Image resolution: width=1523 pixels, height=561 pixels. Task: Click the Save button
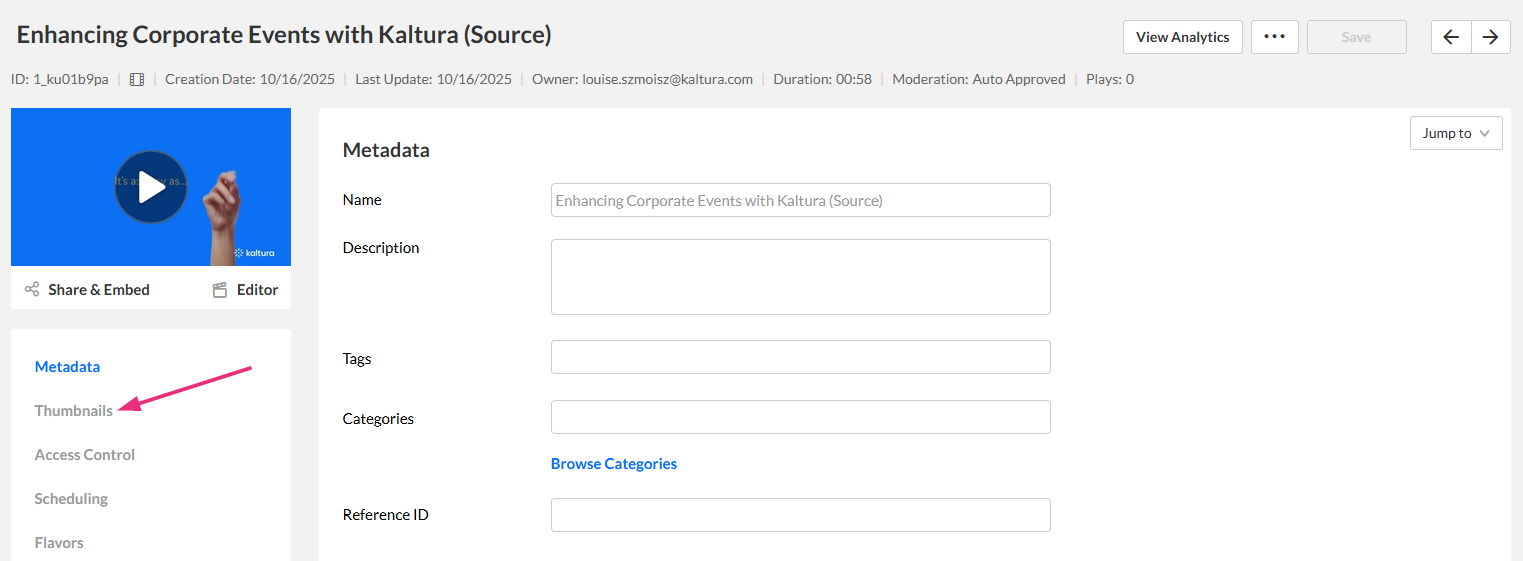pyautogui.click(x=1356, y=37)
